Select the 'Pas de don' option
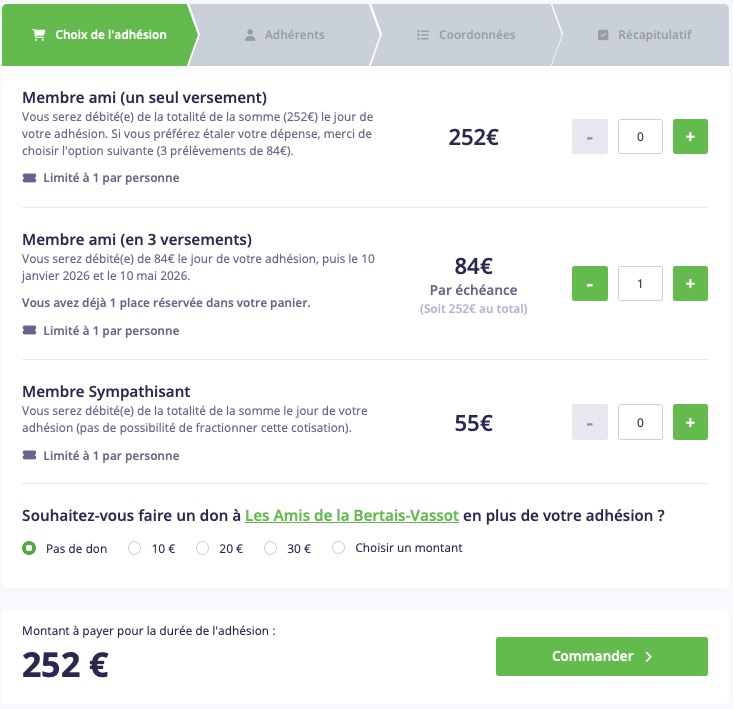The height and width of the screenshot is (709, 733). 29,548
